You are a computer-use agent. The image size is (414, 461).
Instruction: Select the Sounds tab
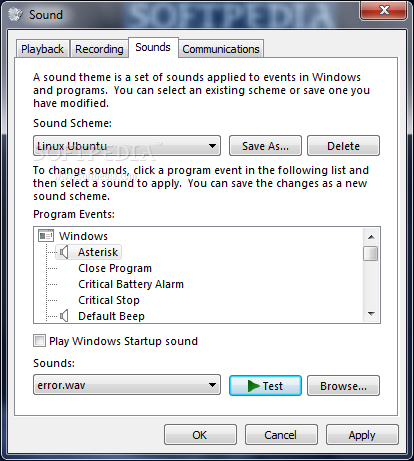153,48
